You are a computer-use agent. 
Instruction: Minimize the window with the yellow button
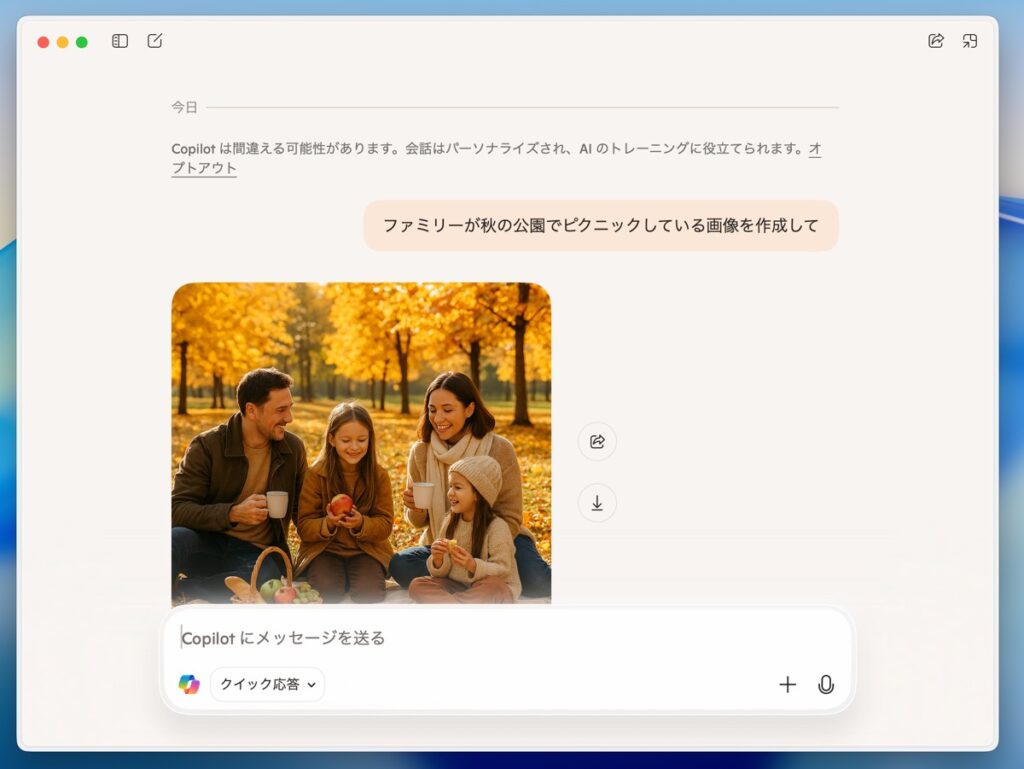[62, 42]
